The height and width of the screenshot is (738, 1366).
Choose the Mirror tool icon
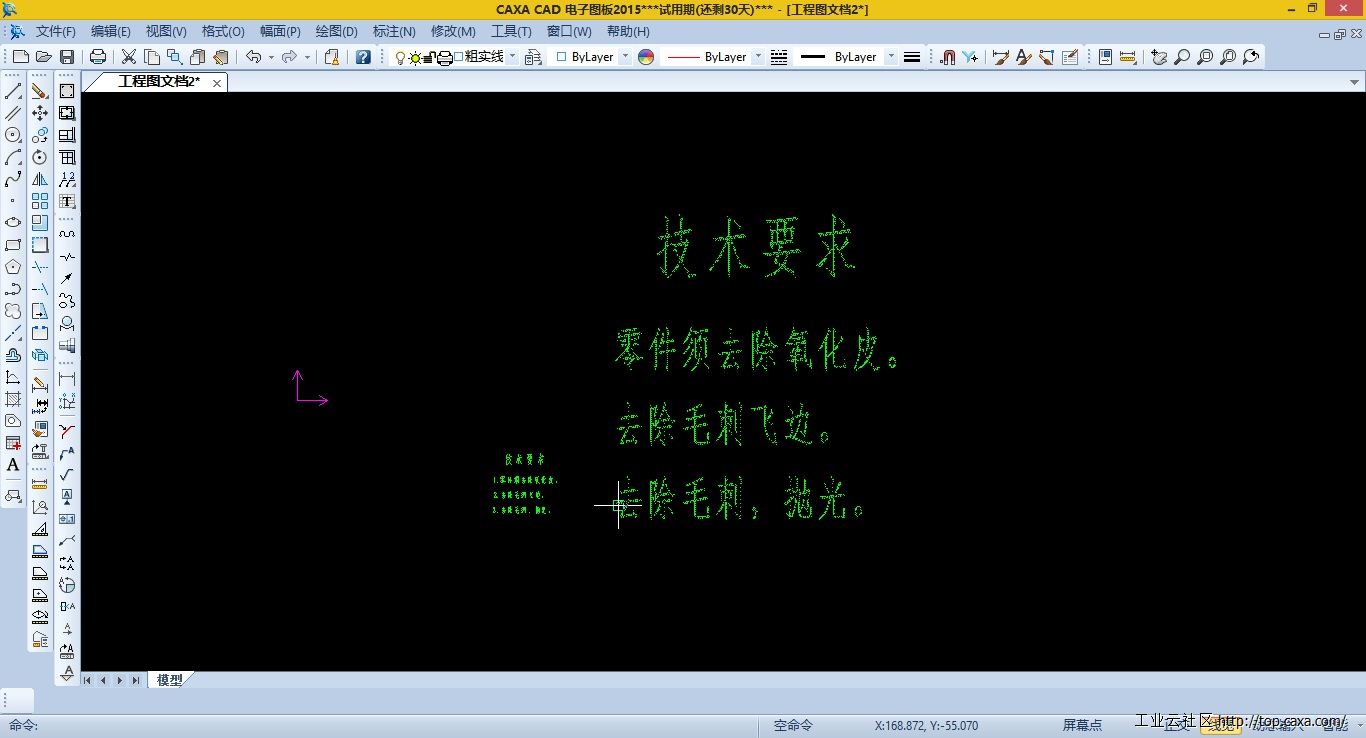click(40, 179)
